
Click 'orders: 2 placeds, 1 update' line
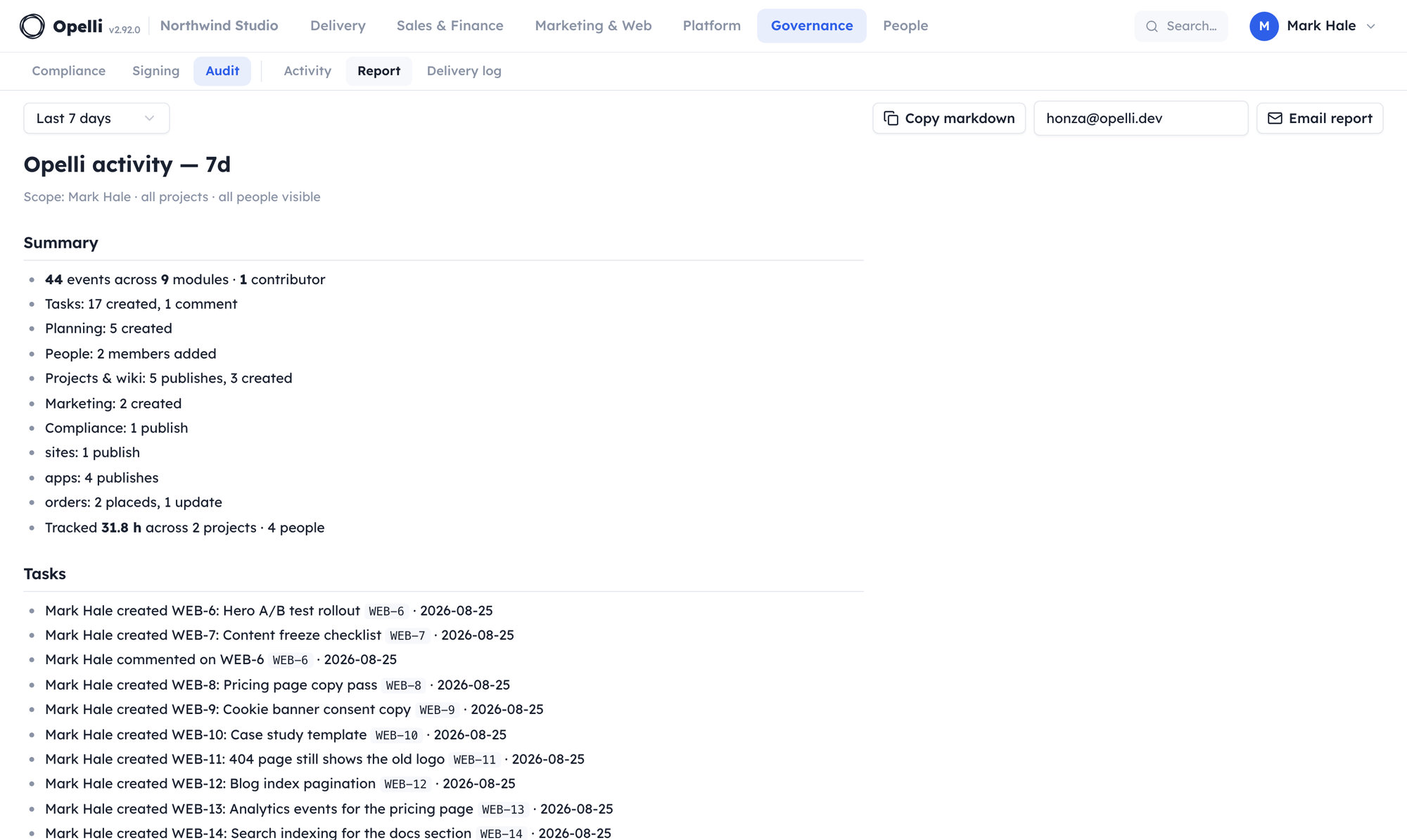pyautogui.click(x=134, y=503)
